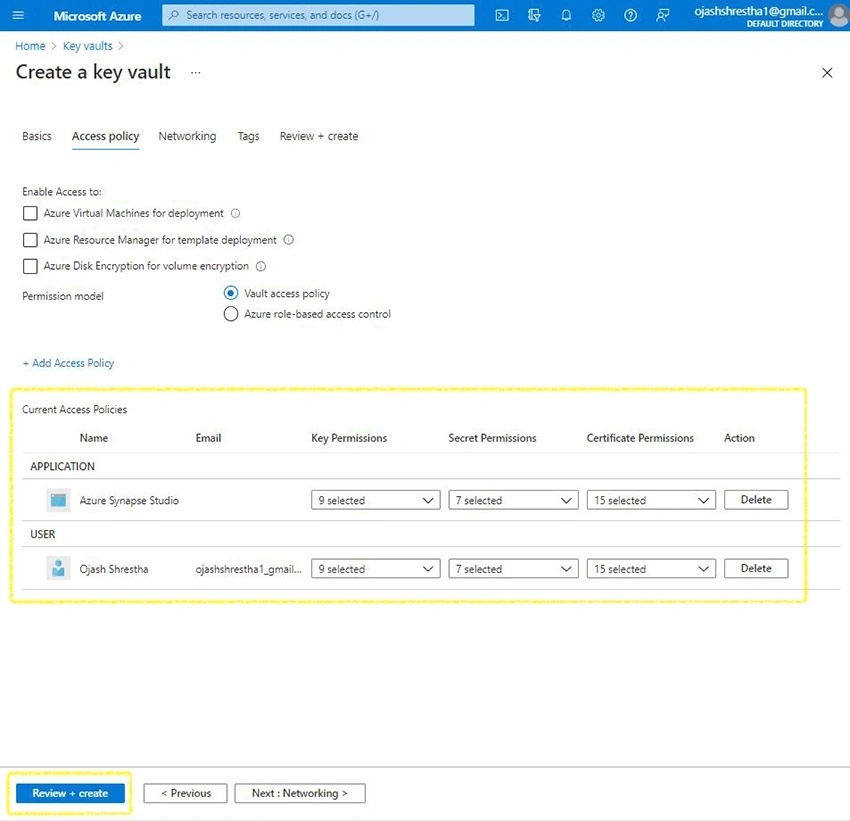850x821 pixels.
Task: Expand Secret Permissions dropdown for Ojash Shrestha
Action: pyautogui.click(x=513, y=568)
